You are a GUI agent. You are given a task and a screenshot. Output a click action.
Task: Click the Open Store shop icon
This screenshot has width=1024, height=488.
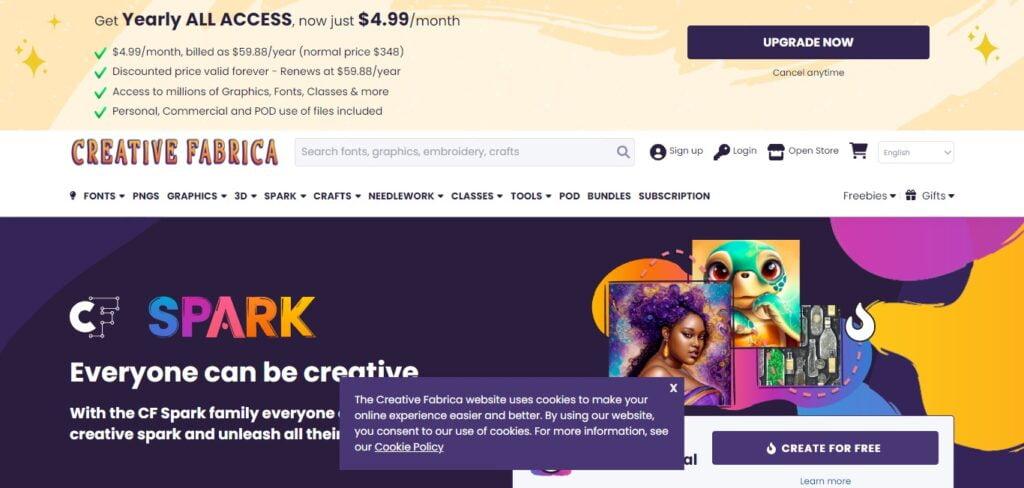click(776, 152)
